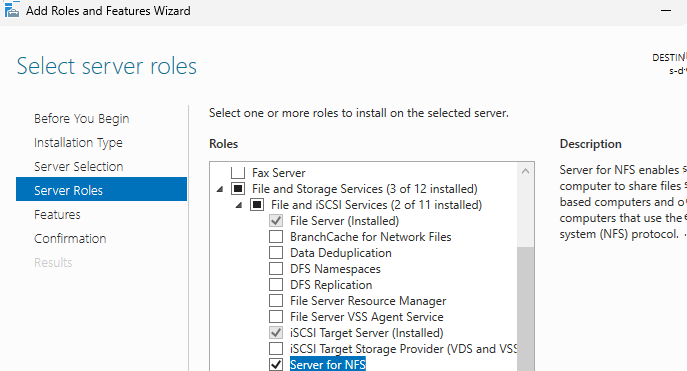Select iSCSI Target Server (Installed) label

pyautogui.click(x=367, y=333)
